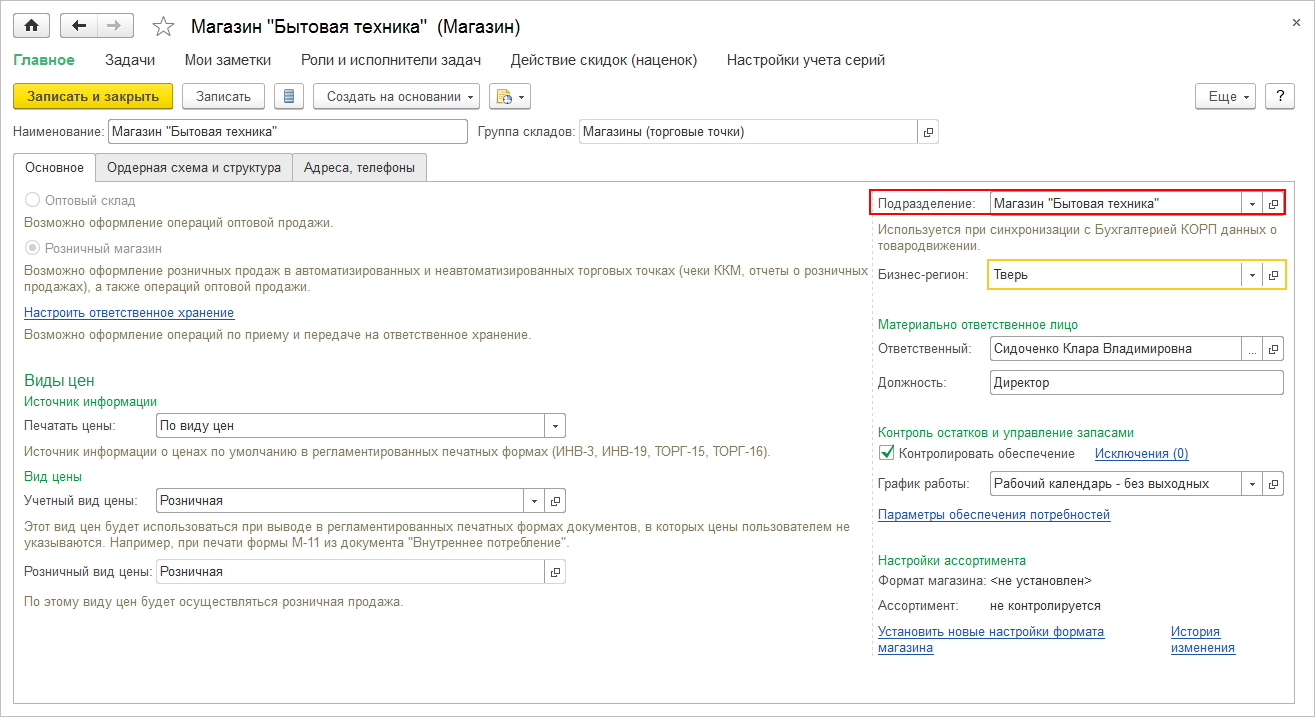Screen dimensions: 1315x717
Task: Click the Виды цен section heading
Action: coord(59,380)
